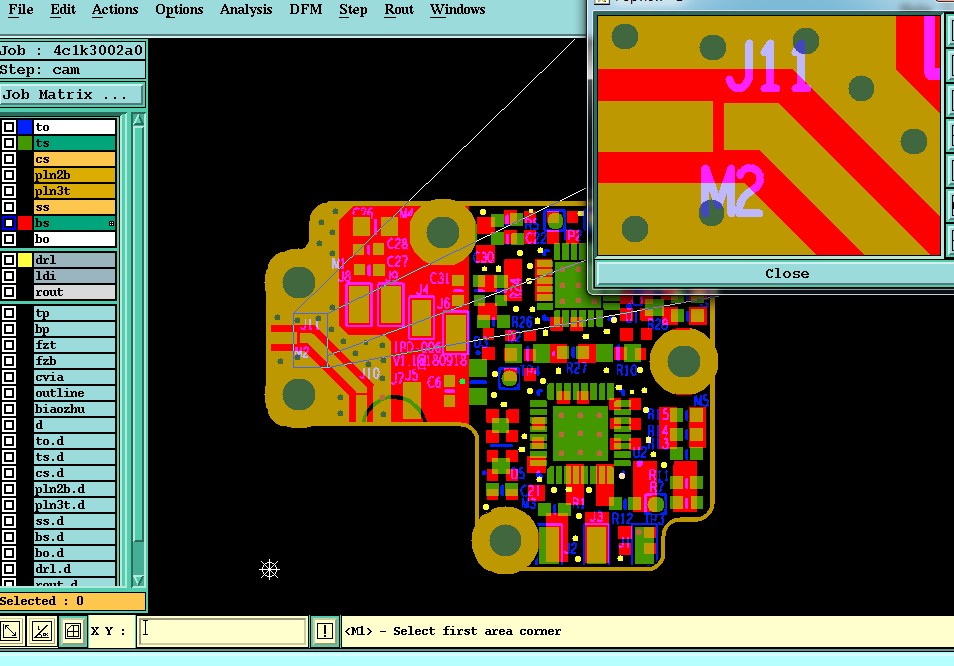Click the 'Job : 4c1k3002a0' label

(x=72, y=50)
